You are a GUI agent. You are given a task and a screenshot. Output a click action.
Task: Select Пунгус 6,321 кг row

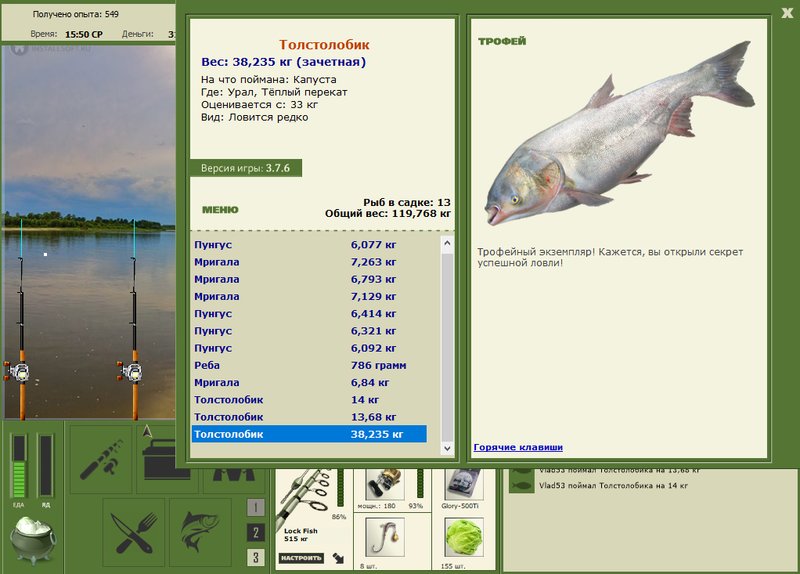click(x=310, y=331)
